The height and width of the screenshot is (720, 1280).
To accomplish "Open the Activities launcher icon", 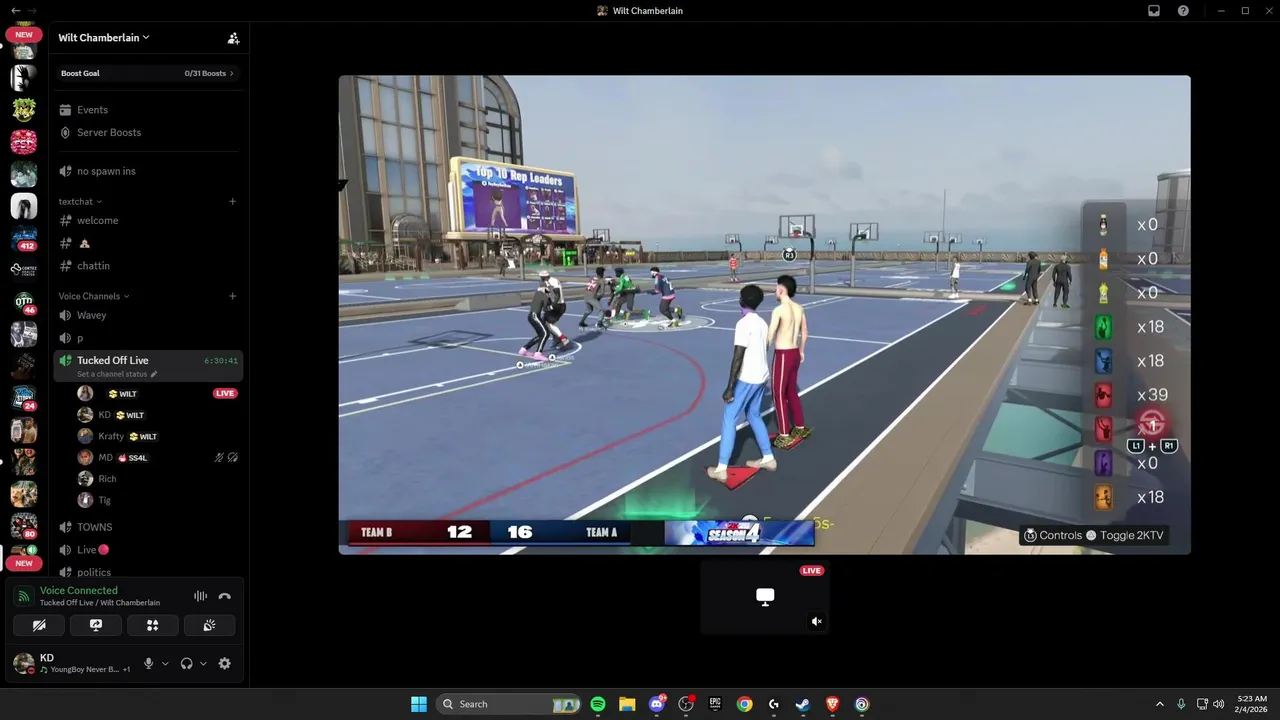I will coord(153,625).
